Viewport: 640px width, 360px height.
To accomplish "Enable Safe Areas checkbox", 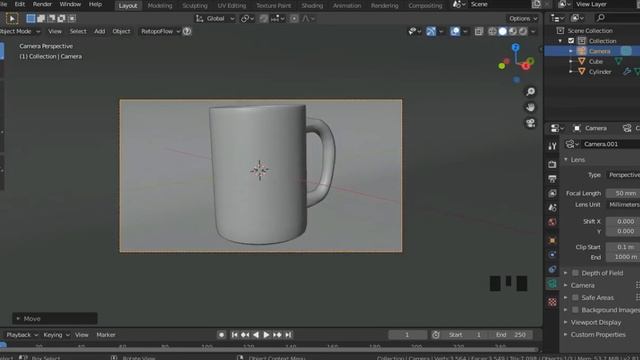I will tap(576, 298).
